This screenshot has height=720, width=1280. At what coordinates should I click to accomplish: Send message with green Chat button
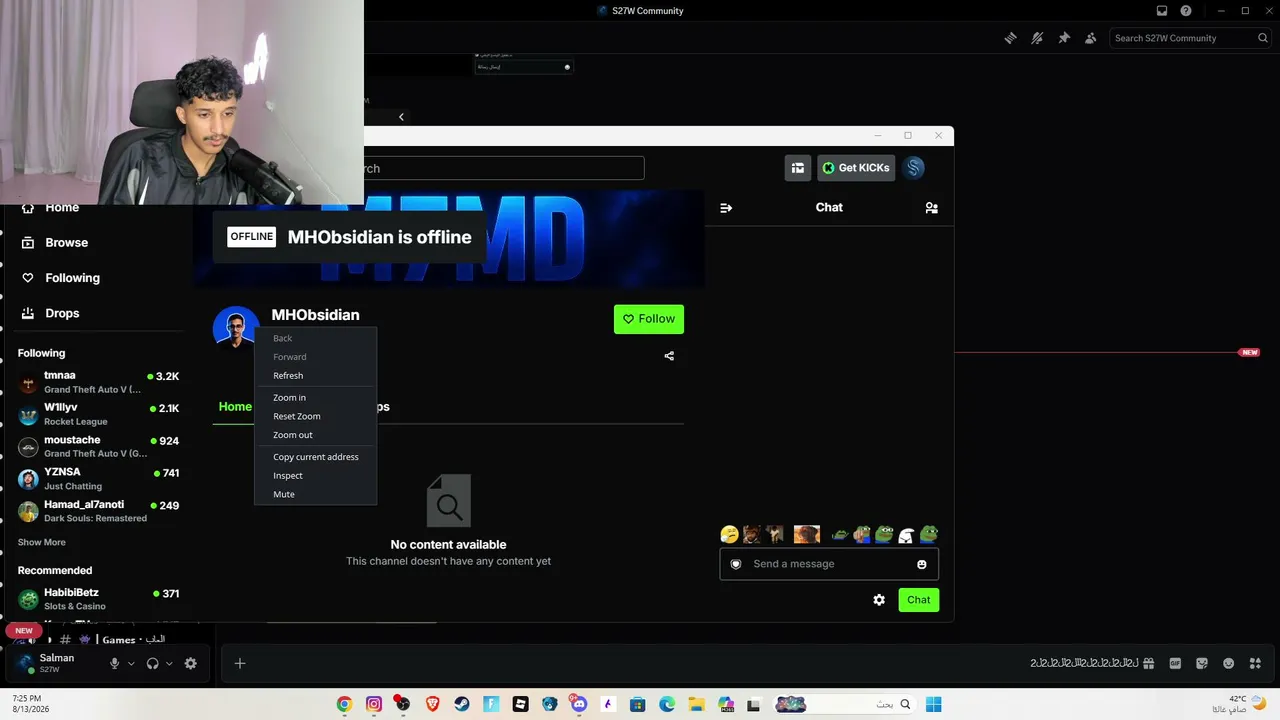tap(918, 600)
